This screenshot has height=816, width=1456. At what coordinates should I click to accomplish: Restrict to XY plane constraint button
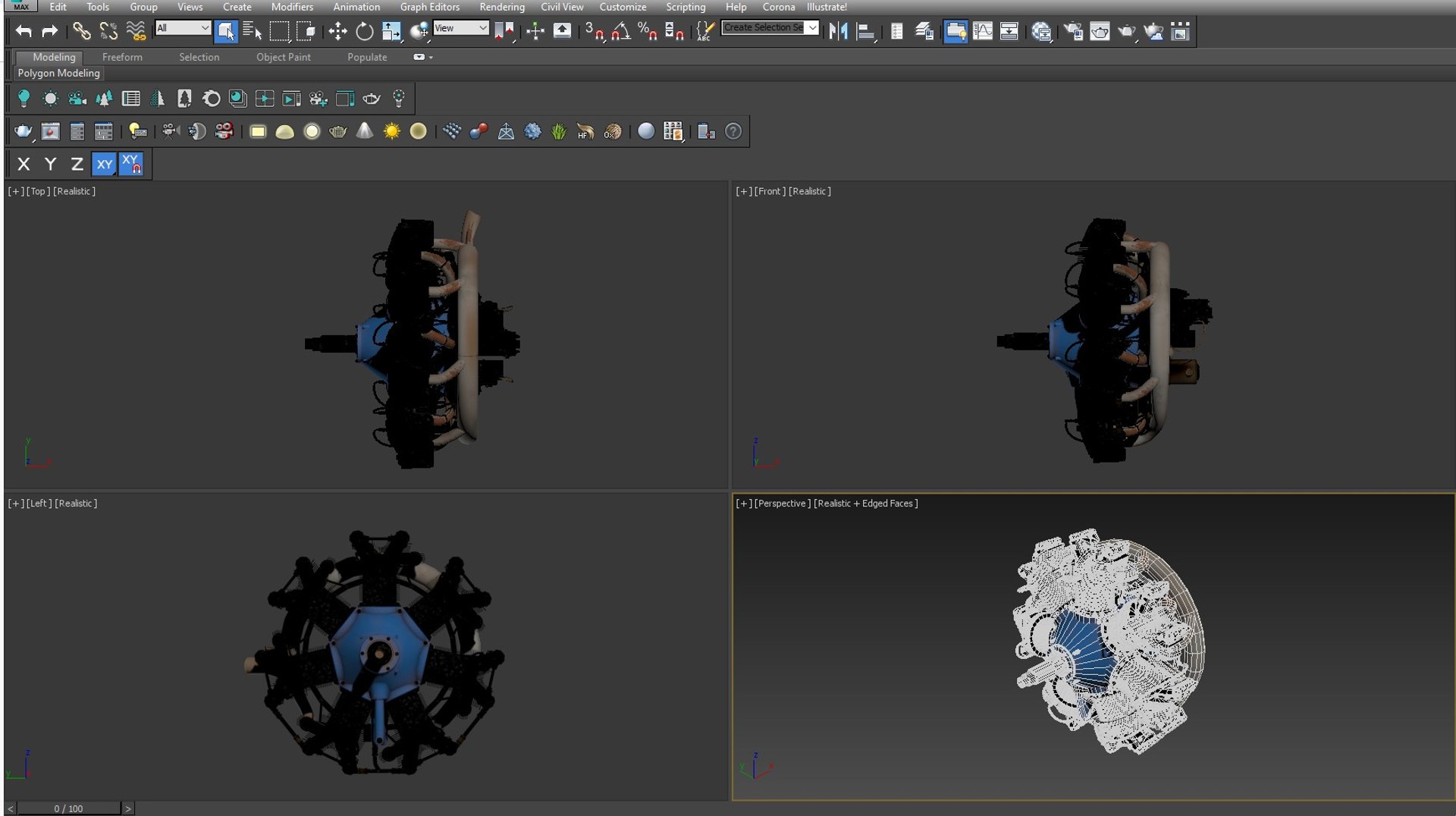104,164
